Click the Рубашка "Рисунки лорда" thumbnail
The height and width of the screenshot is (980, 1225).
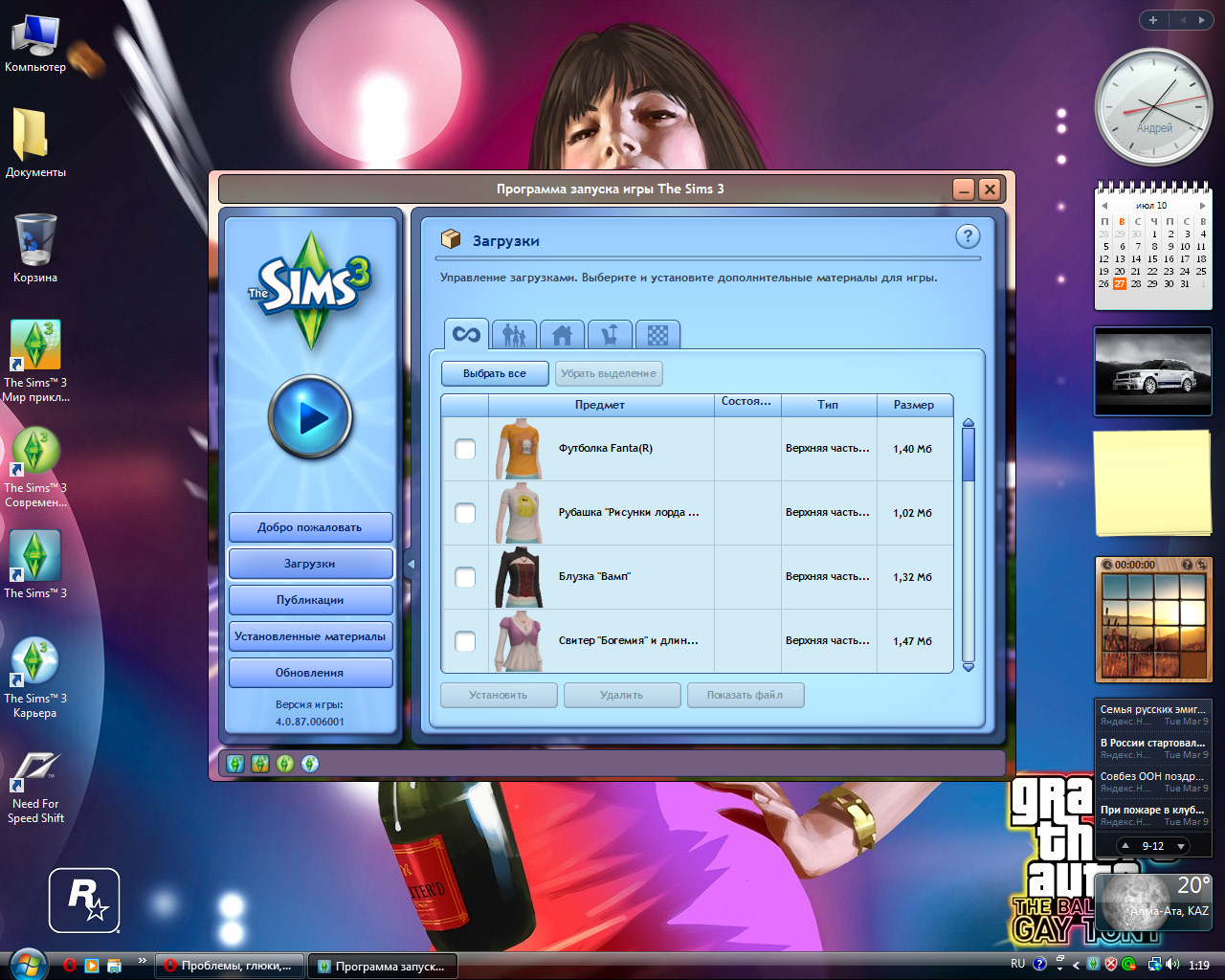tap(519, 513)
